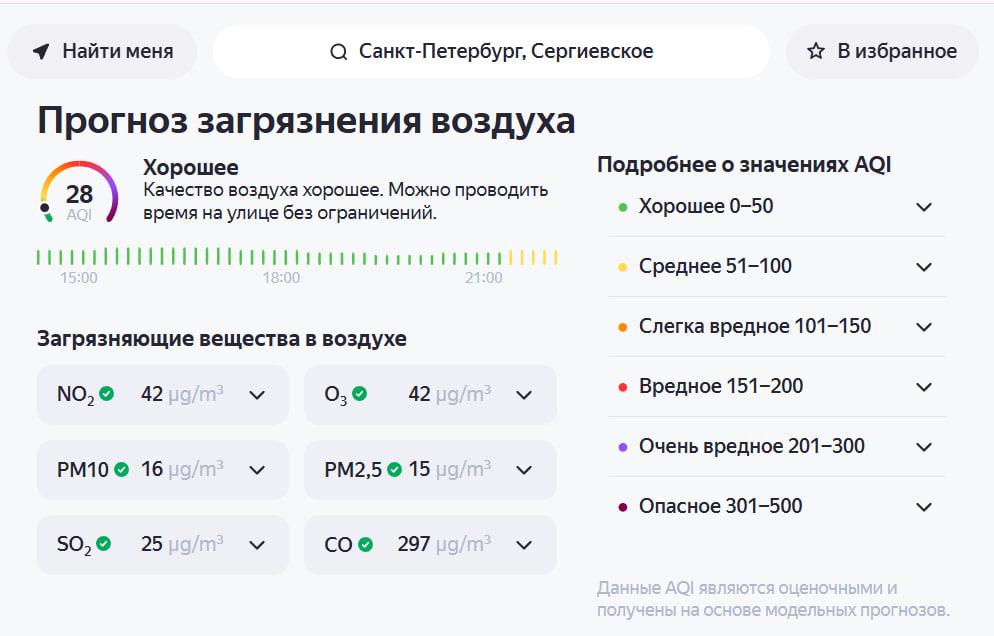This screenshot has width=994, height=636.
Task: Open the "Опасное 301–500" AQI description
Action: click(924, 507)
